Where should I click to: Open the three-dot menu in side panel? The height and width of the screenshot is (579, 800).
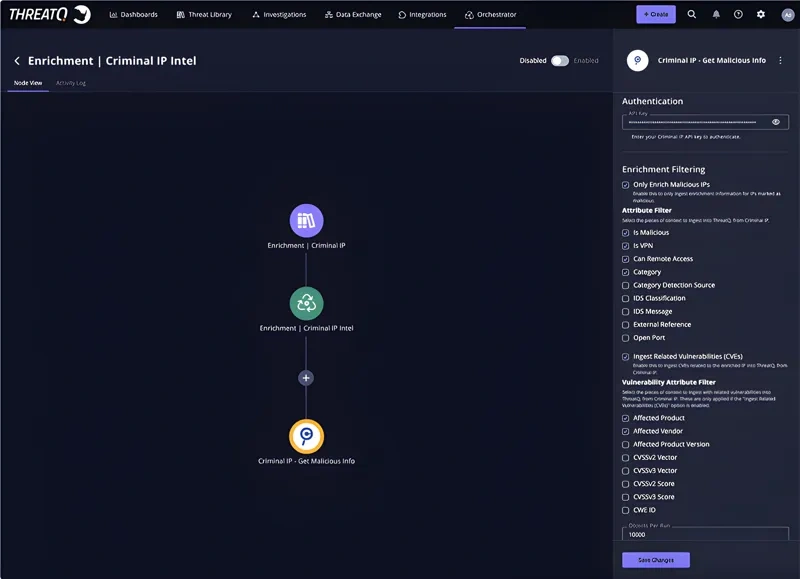[x=780, y=60]
